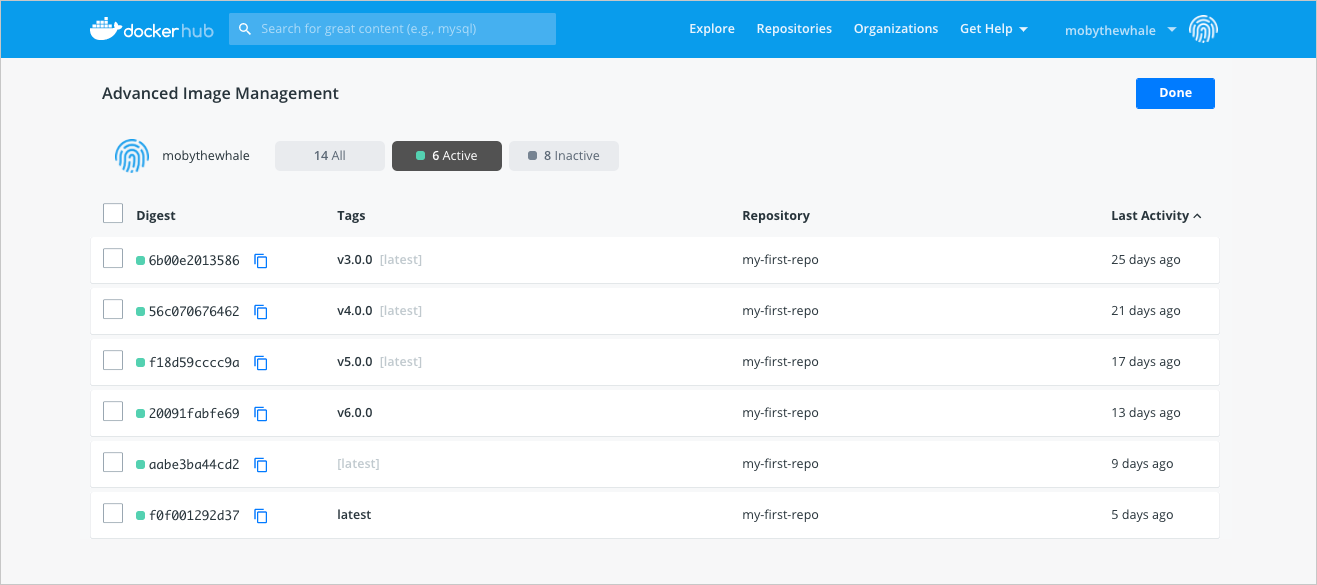The image size is (1317, 585).
Task: Open the Repositories menu
Action: (794, 28)
